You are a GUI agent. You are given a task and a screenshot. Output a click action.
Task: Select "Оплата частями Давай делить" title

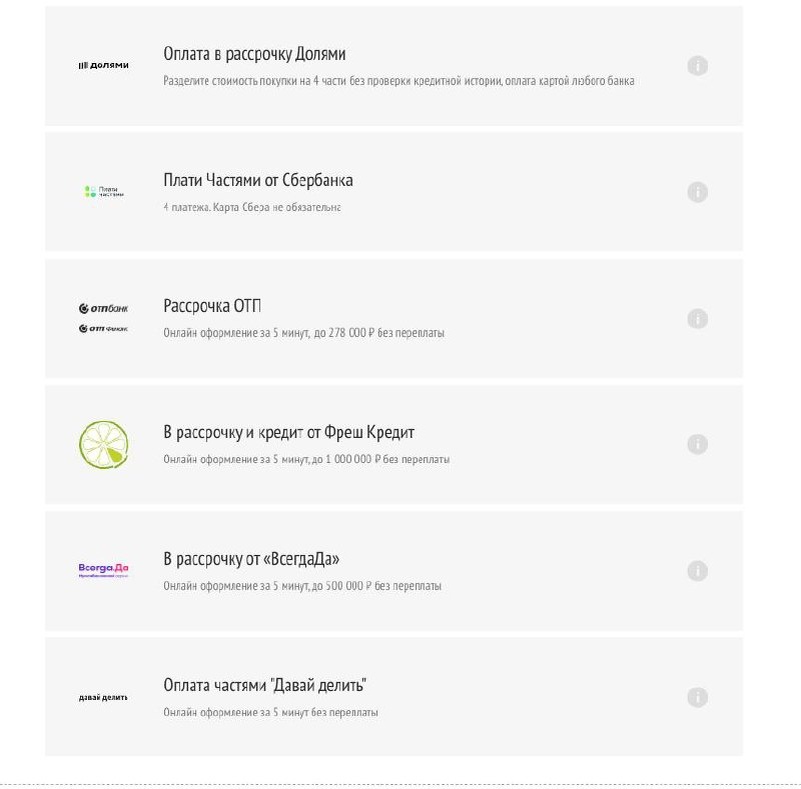pyautogui.click(x=265, y=686)
